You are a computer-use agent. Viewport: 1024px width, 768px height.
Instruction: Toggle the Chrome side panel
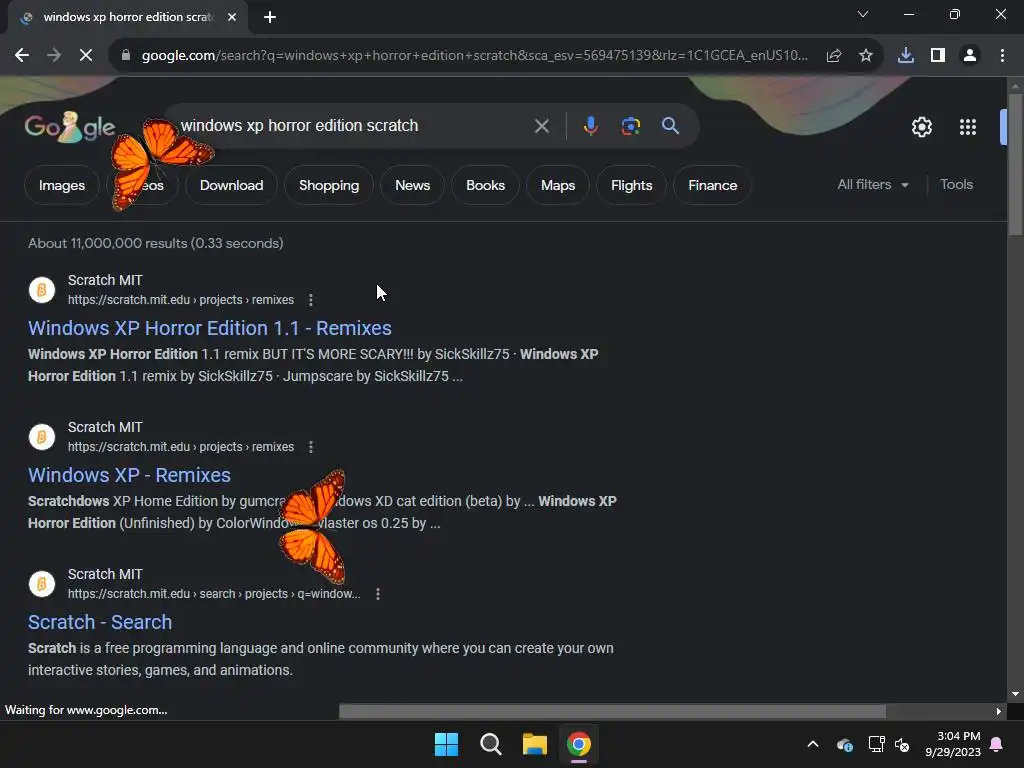937,56
